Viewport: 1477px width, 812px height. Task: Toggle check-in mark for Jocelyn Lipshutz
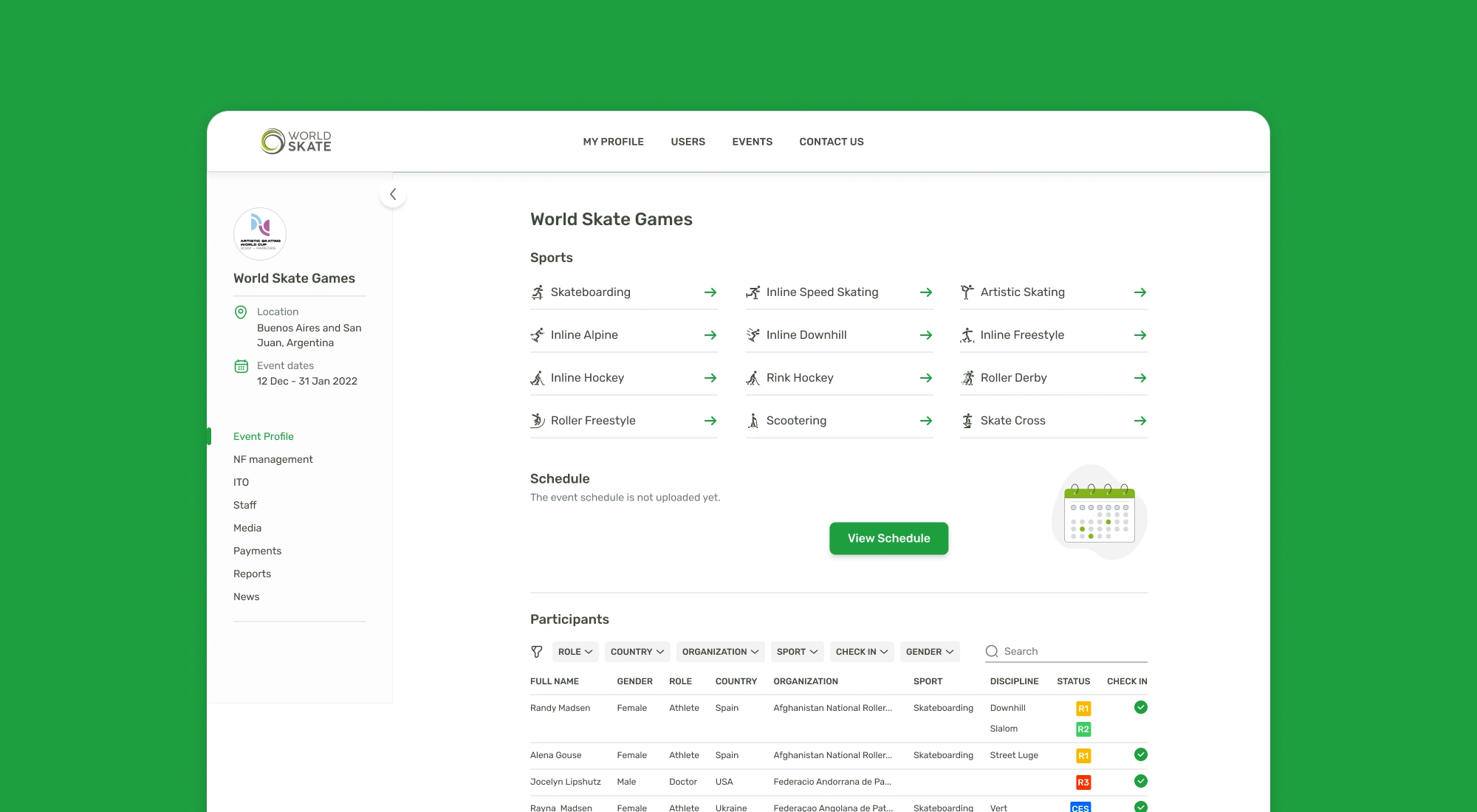point(1140,781)
